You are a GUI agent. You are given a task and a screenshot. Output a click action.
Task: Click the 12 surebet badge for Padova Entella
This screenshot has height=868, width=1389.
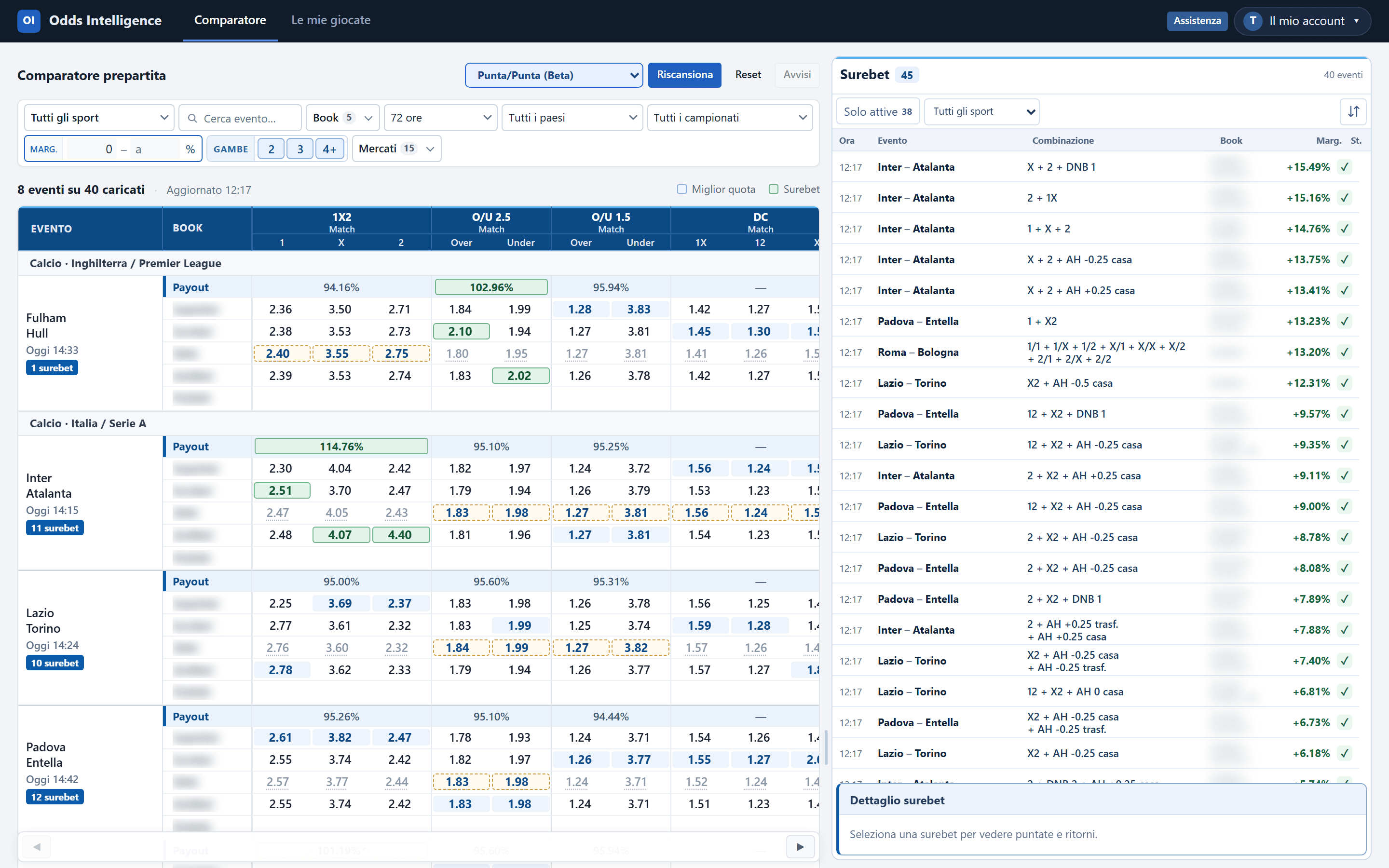tap(55, 797)
